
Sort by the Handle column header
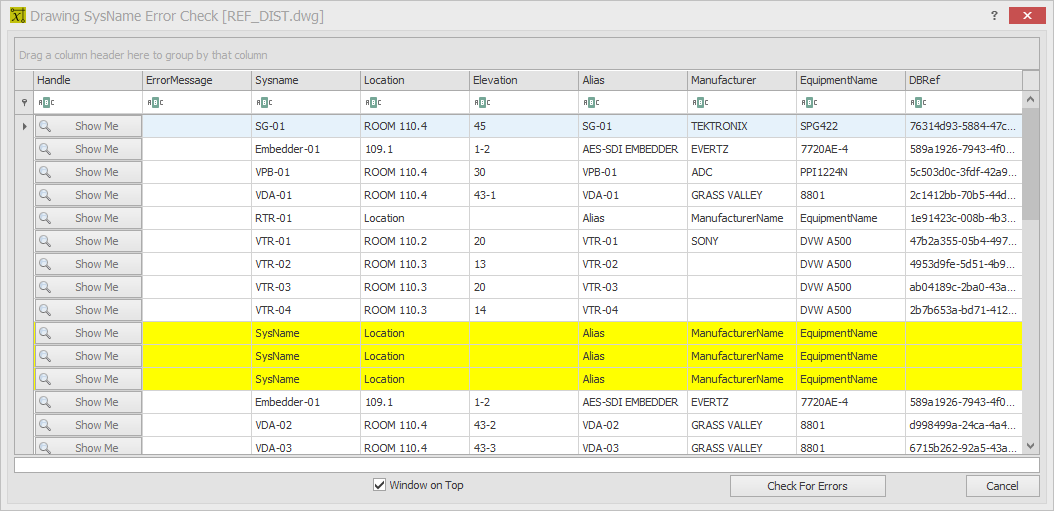point(88,80)
